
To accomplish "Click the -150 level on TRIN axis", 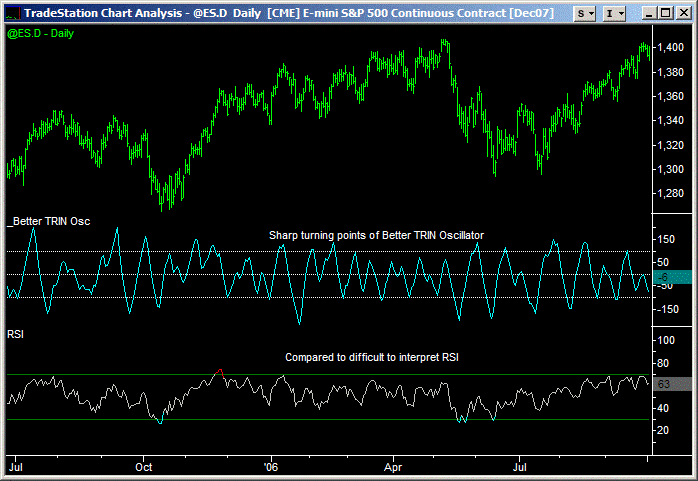I will point(666,309).
